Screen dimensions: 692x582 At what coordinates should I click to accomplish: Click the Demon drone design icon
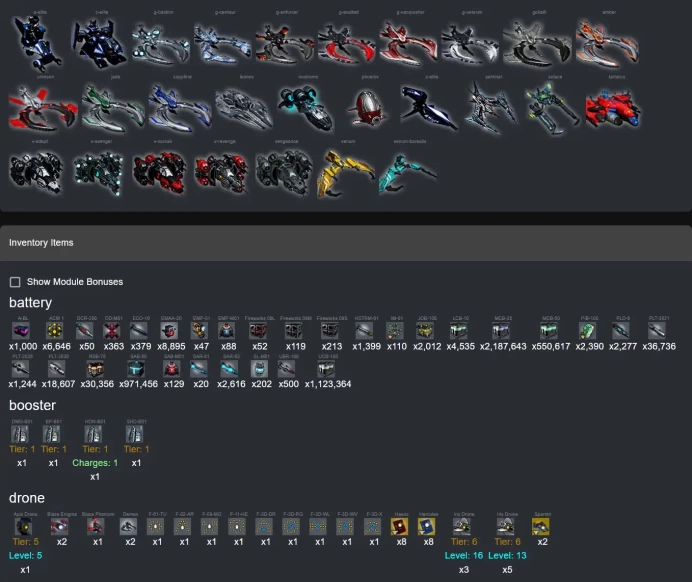point(128,526)
